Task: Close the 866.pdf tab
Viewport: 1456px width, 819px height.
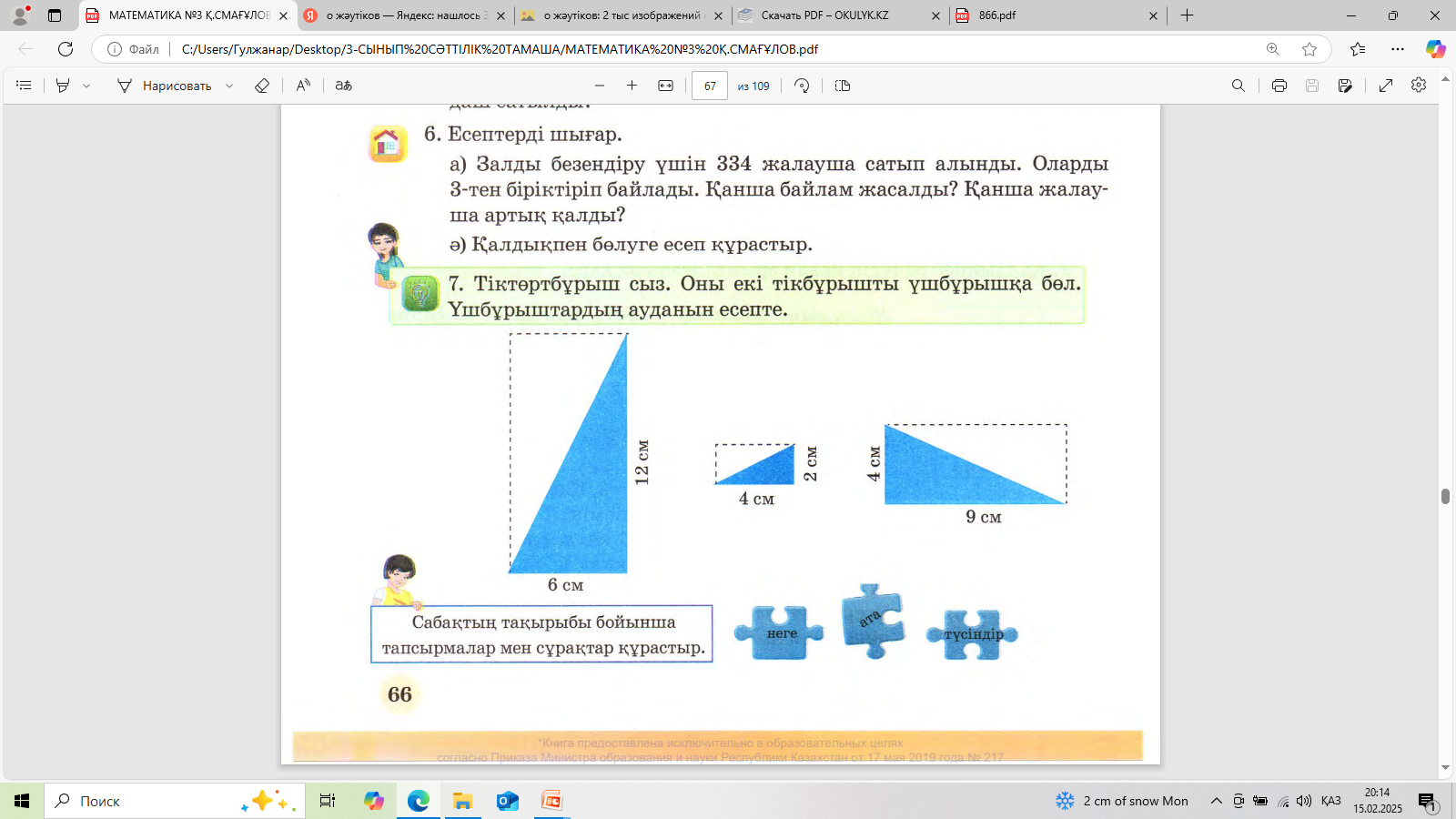Action: 1153,15
